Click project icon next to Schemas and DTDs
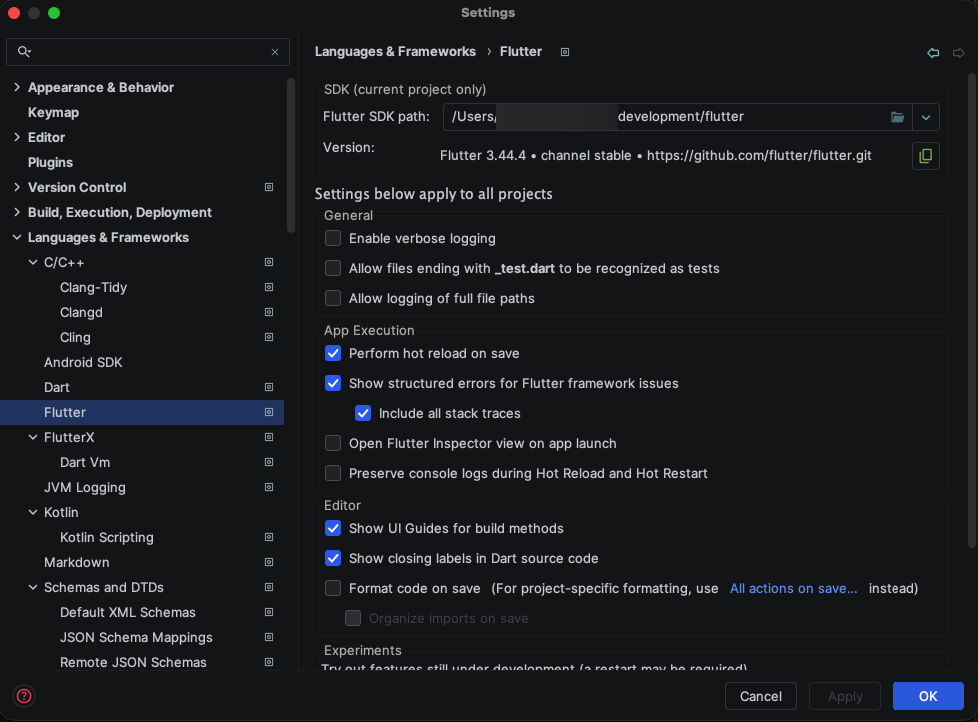The width and height of the screenshot is (978, 722). tap(269, 587)
